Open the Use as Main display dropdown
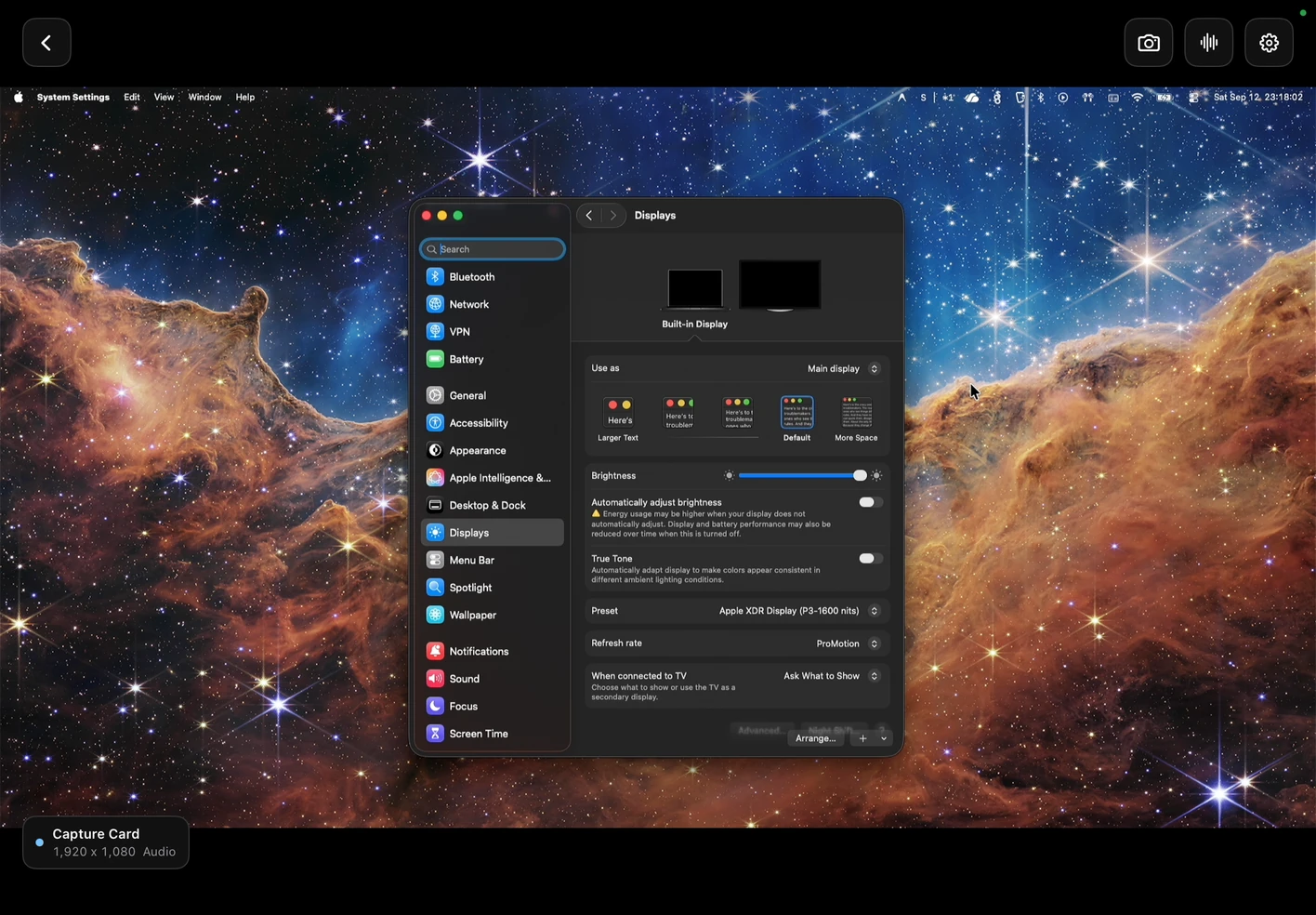 click(x=843, y=369)
